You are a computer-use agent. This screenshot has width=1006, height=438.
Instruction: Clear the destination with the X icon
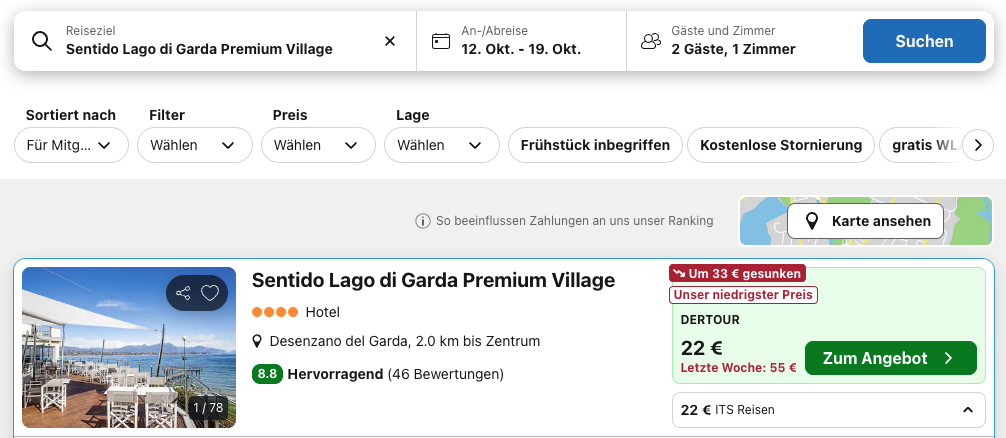(x=389, y=41)
